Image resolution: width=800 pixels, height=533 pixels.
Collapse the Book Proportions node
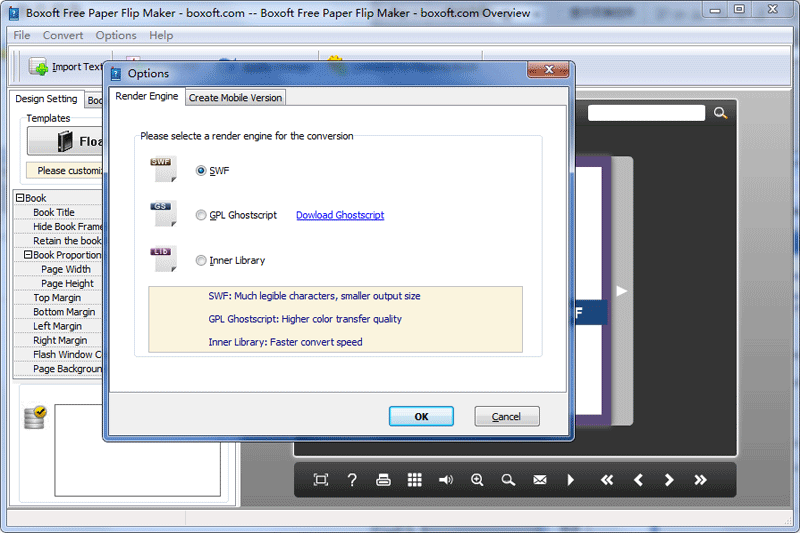[28, 255]
